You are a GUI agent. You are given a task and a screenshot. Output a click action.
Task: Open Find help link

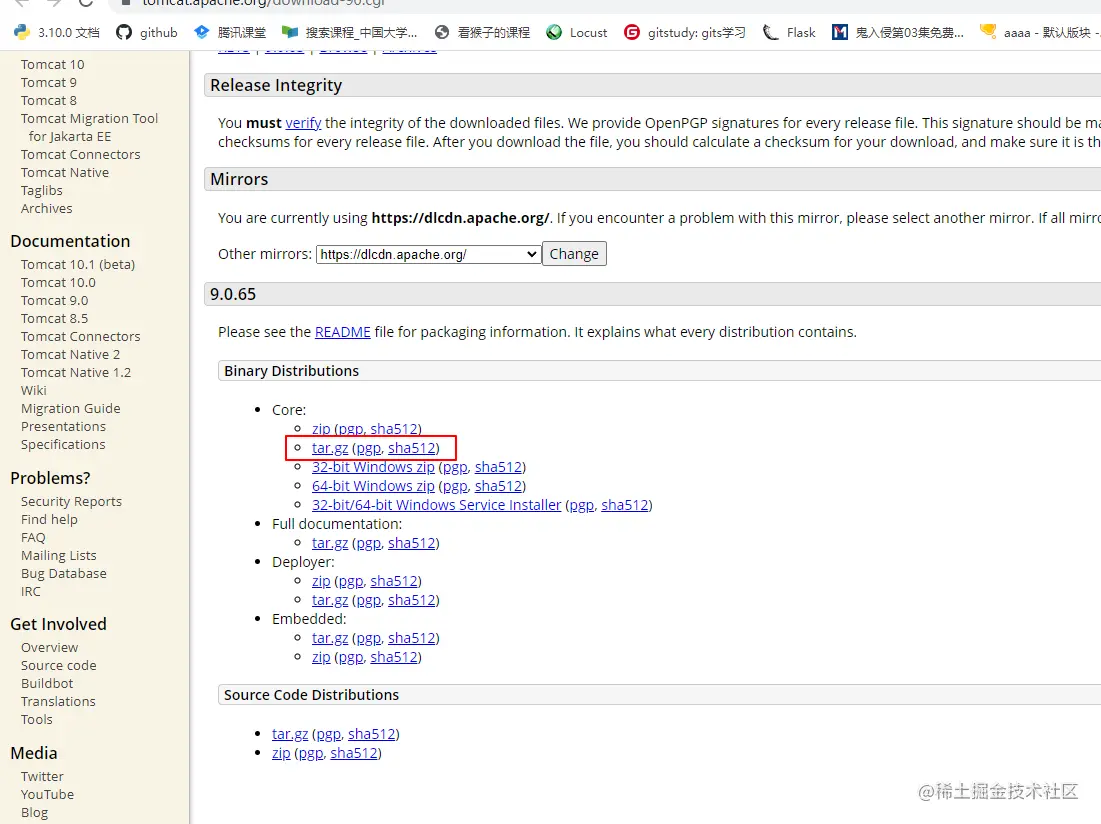pyautogui.click(x=49, y=519)
